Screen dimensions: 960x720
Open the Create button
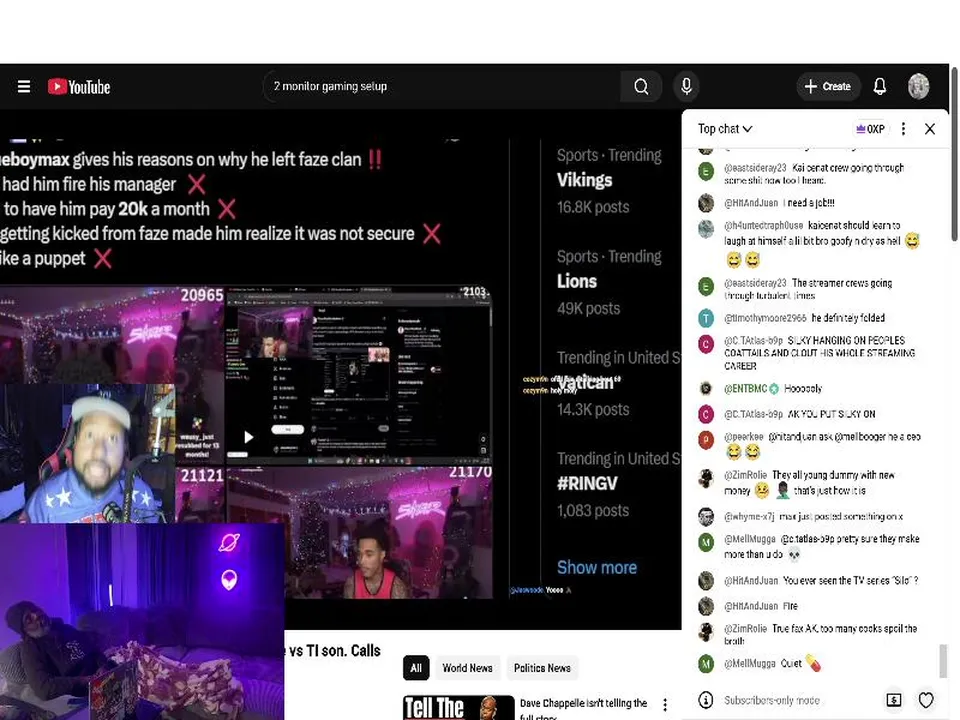pos(828,87)
